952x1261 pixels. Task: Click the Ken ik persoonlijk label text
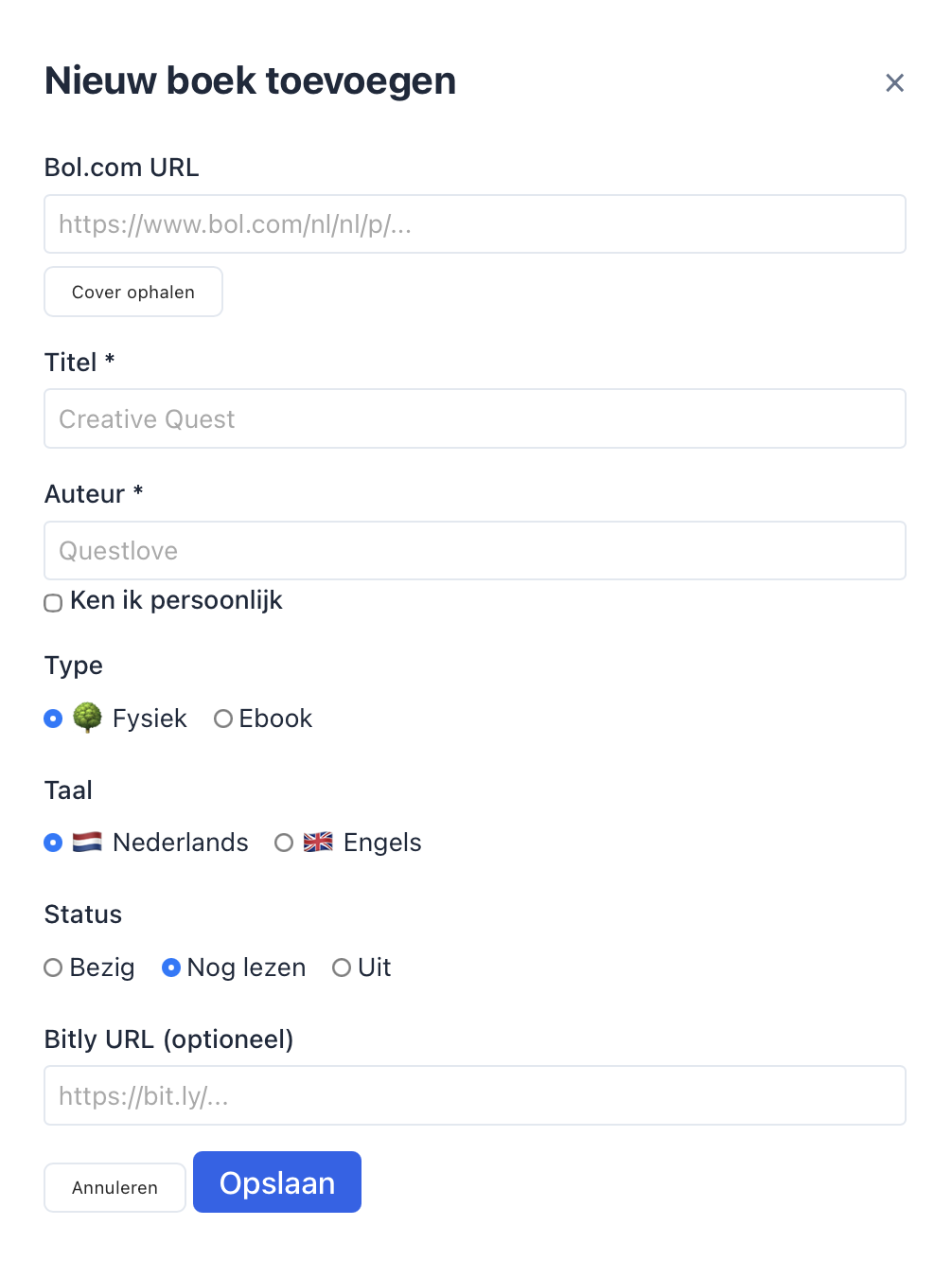tap(176, 600)
